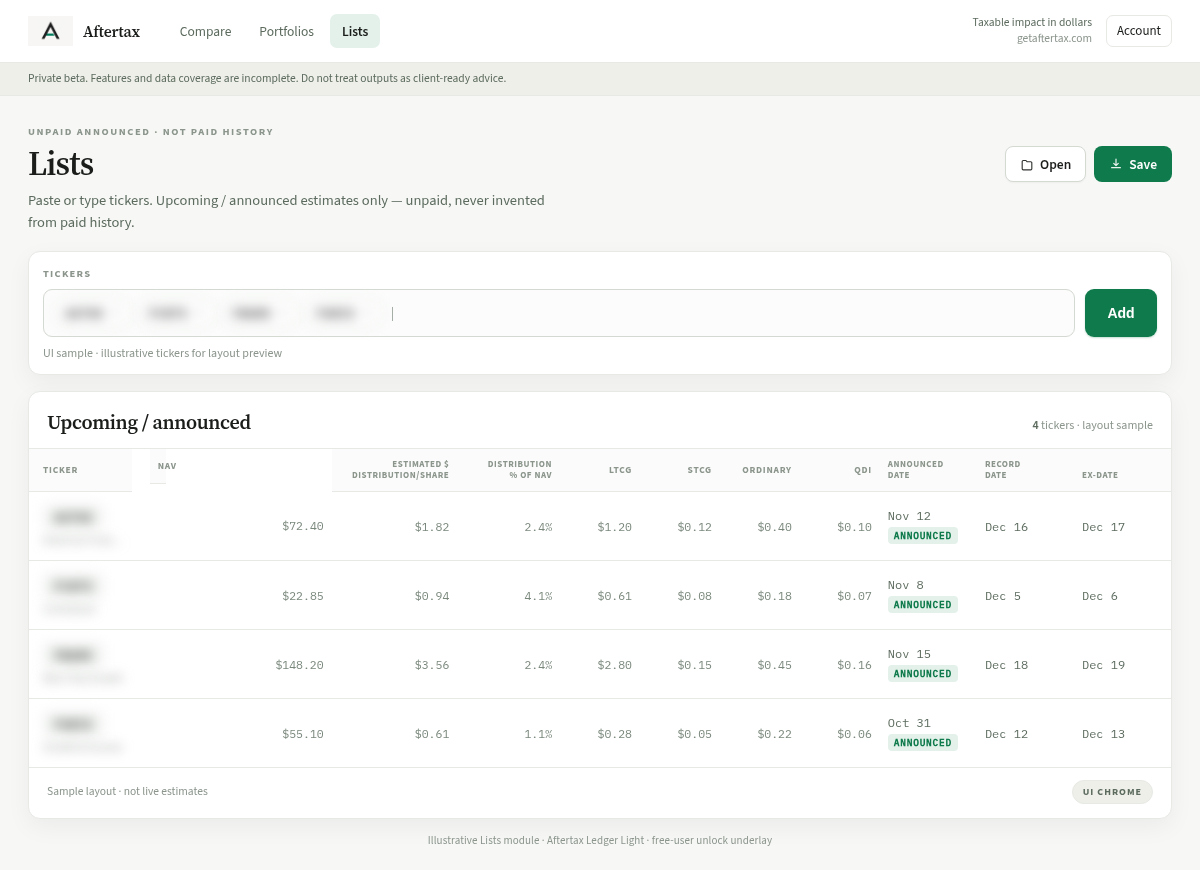
Task: Click the Estimated $ Distribution/Share header
Action: click(x=400, y=470)
